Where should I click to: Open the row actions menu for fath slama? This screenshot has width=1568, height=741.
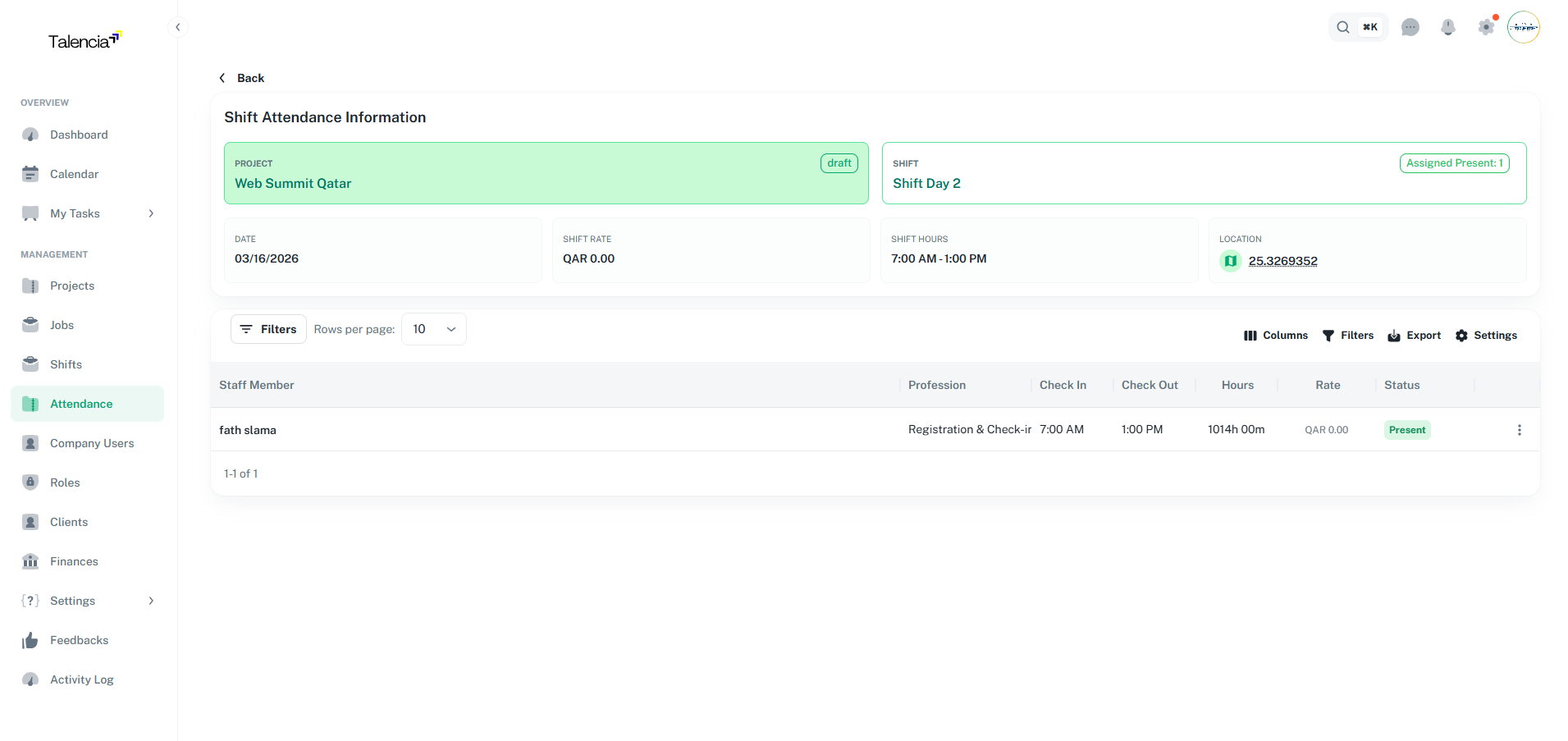(x=1519, y=429)
